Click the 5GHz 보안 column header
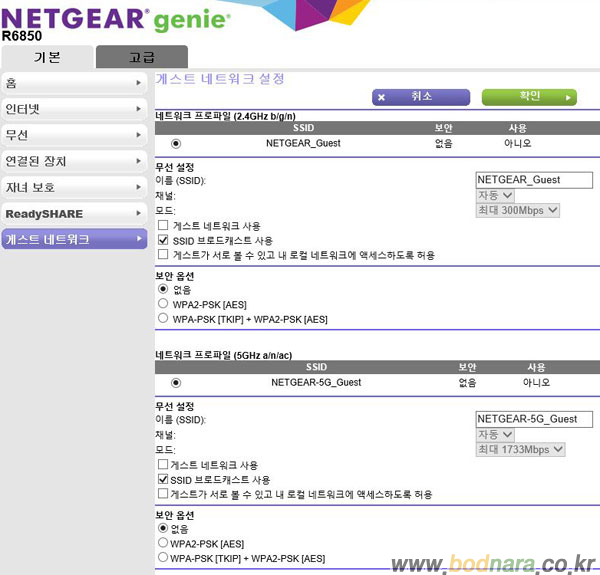600x575 pixels. click(467, 367)
